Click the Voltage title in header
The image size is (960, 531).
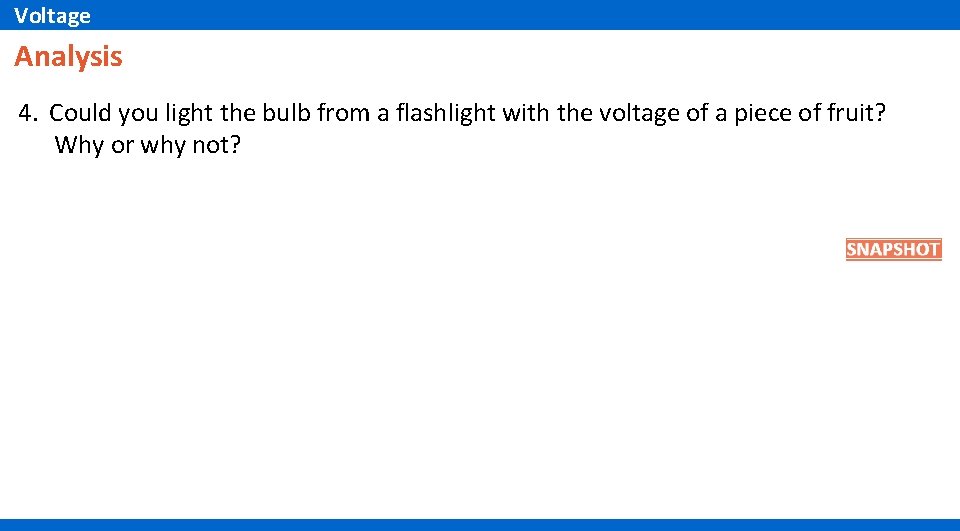tap(52, 15)
